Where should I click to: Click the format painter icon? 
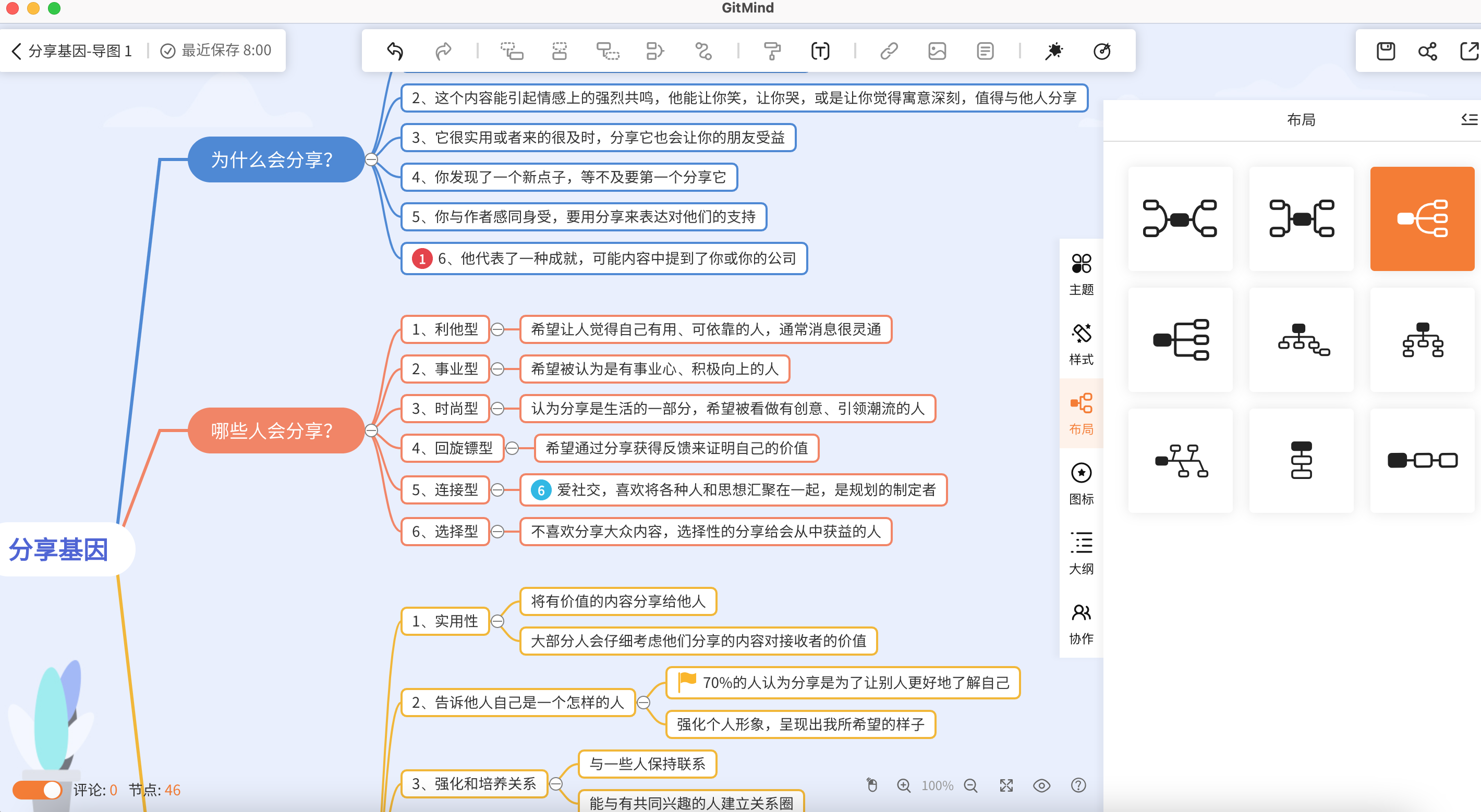click(x=772, y=51)
